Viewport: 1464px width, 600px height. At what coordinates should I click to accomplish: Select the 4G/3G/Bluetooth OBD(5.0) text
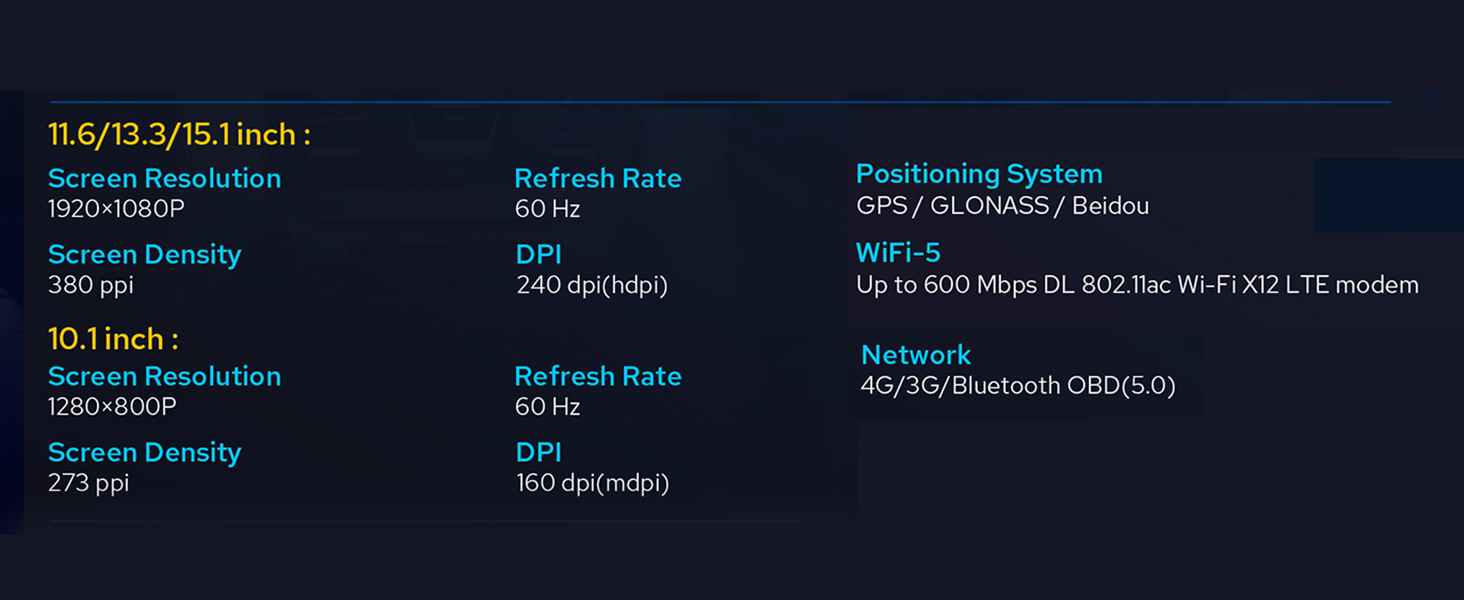[x=1018, y=385]
